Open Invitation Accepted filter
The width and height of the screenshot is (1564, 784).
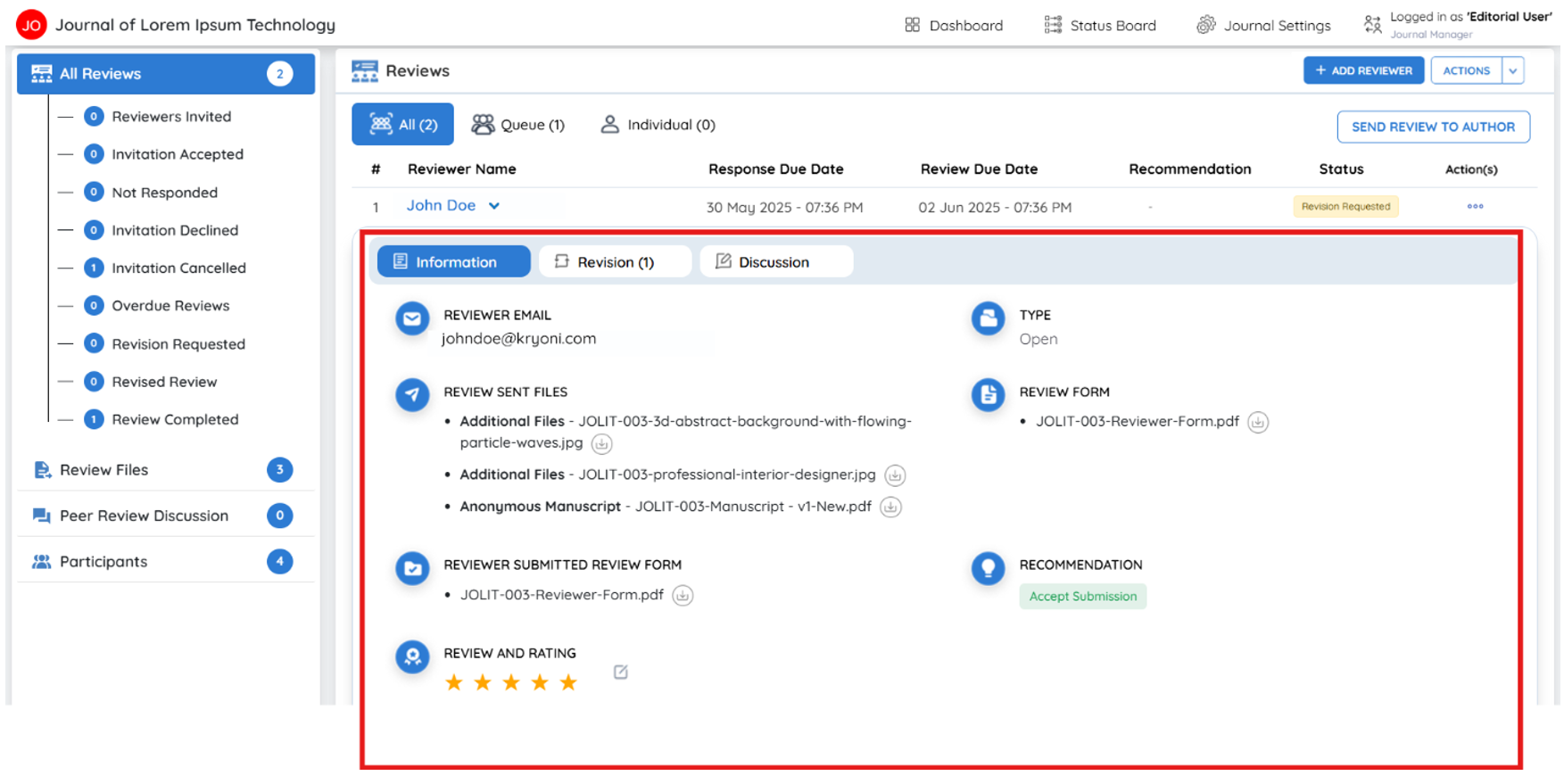click(164, 154)
